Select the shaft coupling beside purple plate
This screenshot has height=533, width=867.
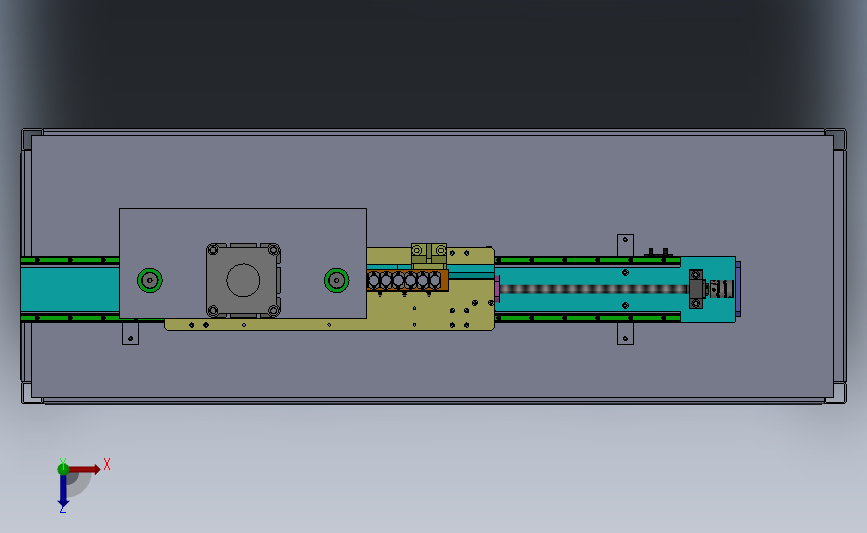[722, 289]
